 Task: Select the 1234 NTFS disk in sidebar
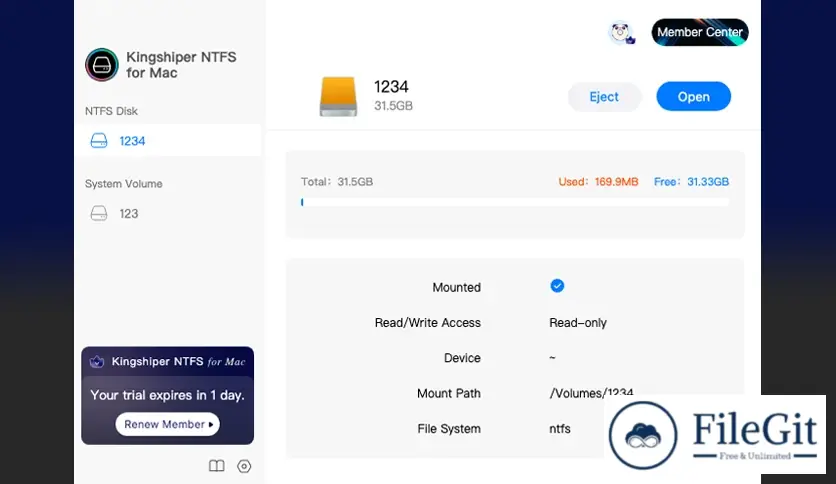coord(132,141)
